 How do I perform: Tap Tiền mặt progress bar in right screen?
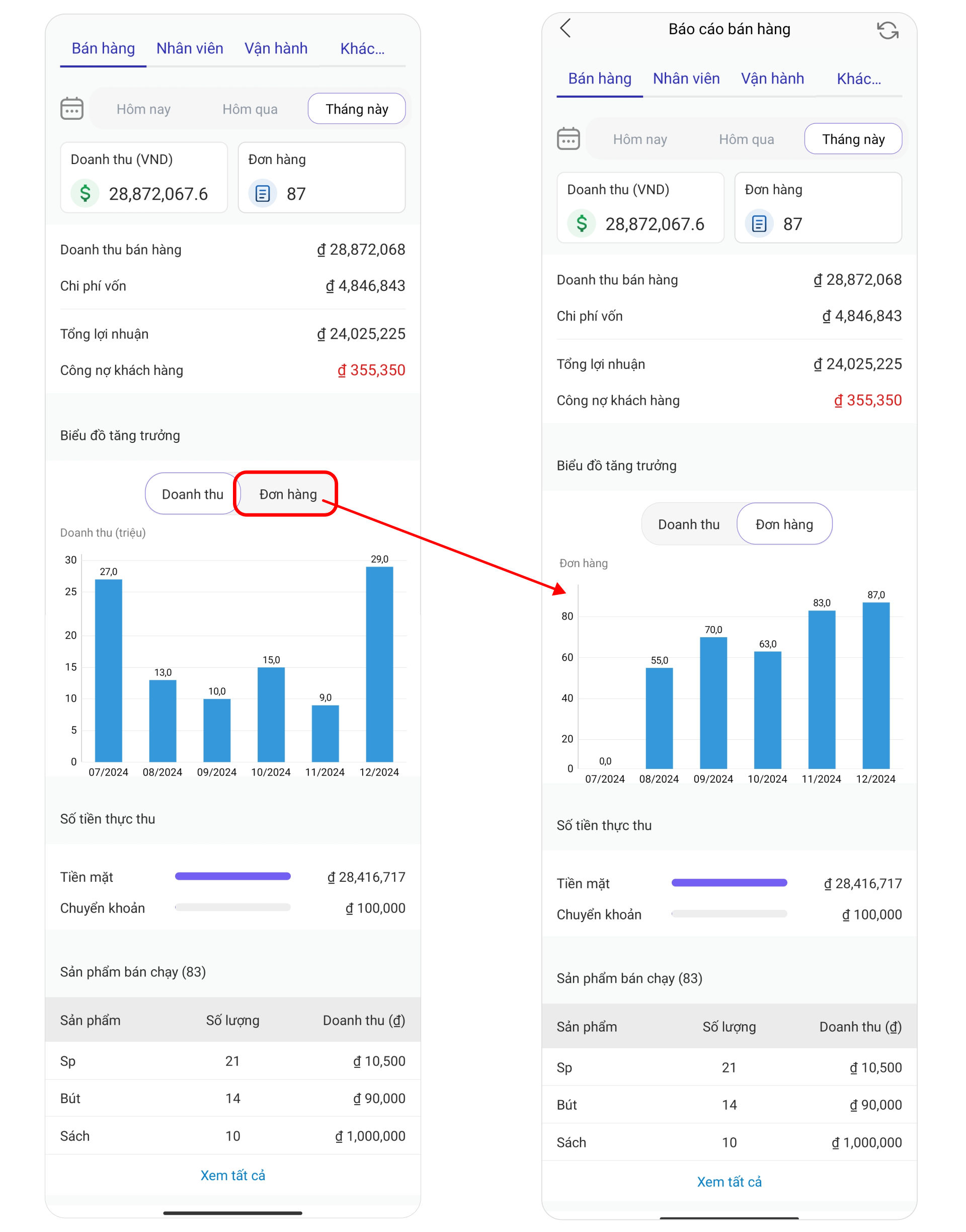(x=730, y=882)
